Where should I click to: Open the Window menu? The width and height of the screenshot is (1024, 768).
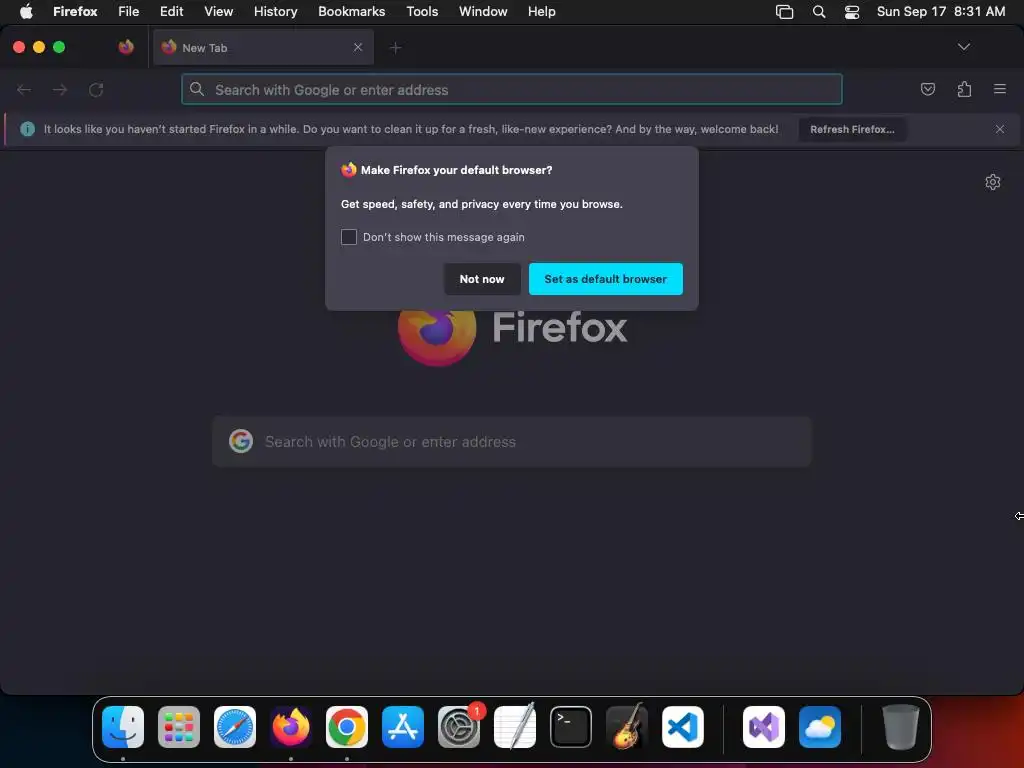(483, 11)
